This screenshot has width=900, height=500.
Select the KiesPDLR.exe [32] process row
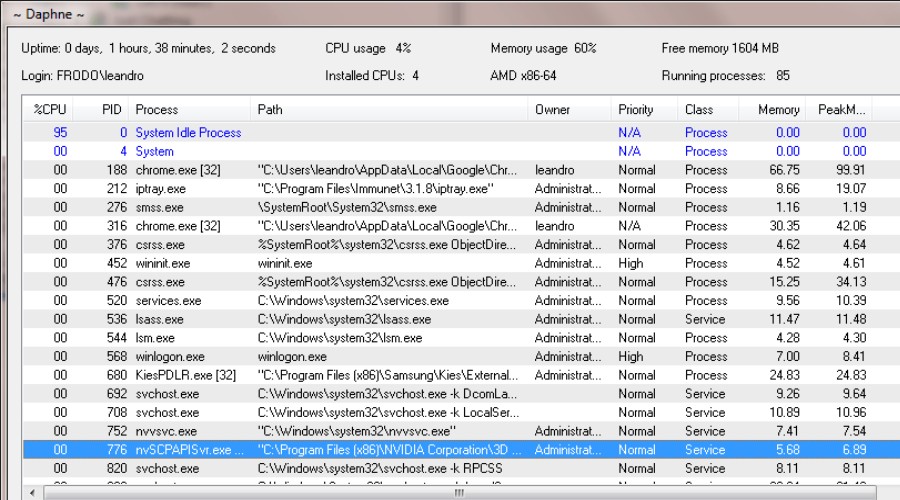pos(461,375)
